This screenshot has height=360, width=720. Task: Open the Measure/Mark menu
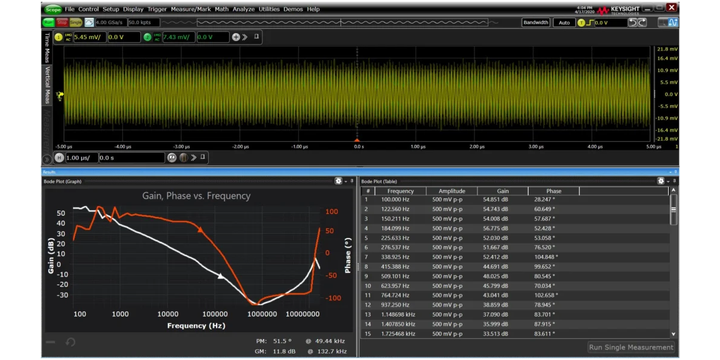(x=191, y=9)
